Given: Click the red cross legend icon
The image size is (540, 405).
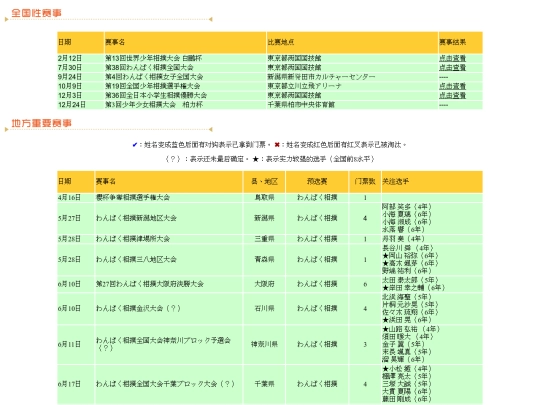Looking at the screenshot, I should coord(277,145).
